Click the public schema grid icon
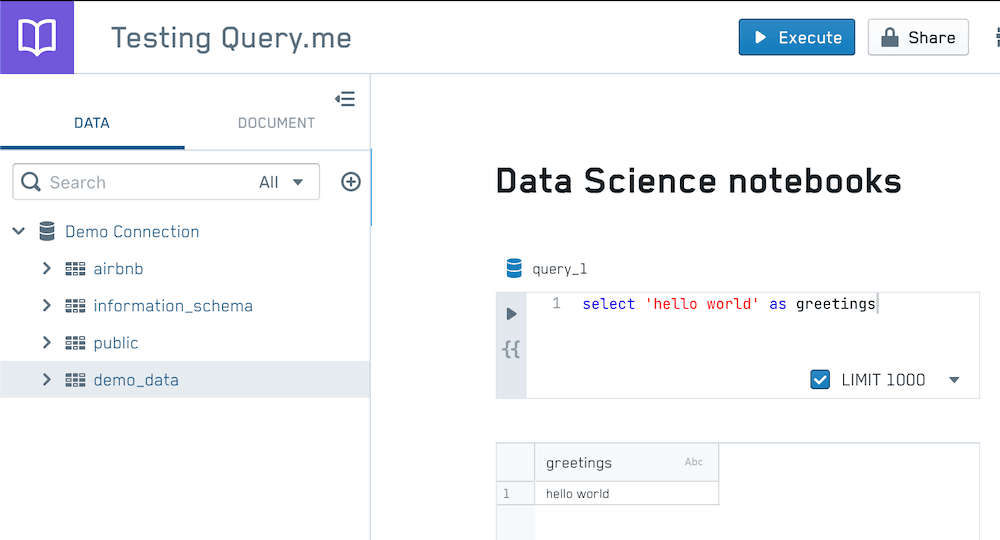 75,343
